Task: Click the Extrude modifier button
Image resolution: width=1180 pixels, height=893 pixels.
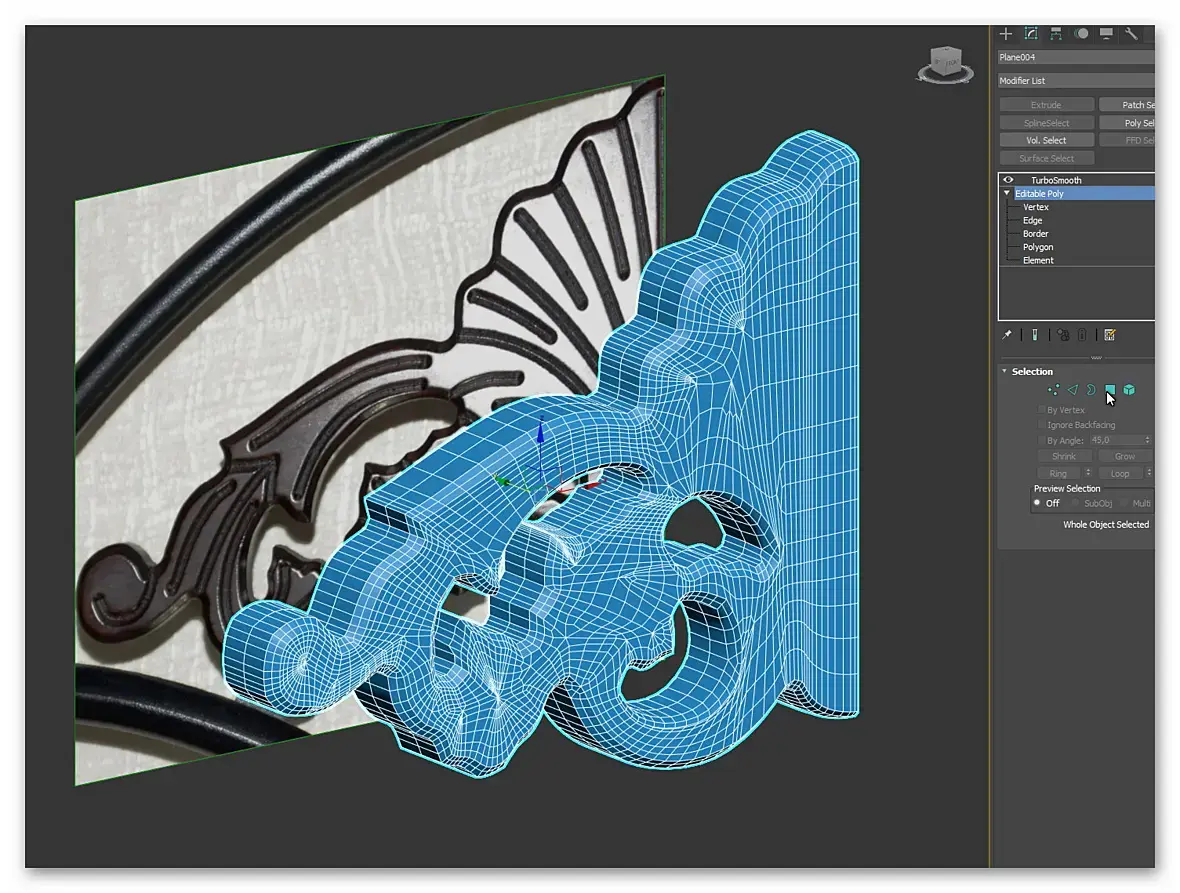Action: pyautogui.click(x=1047, y=105)
